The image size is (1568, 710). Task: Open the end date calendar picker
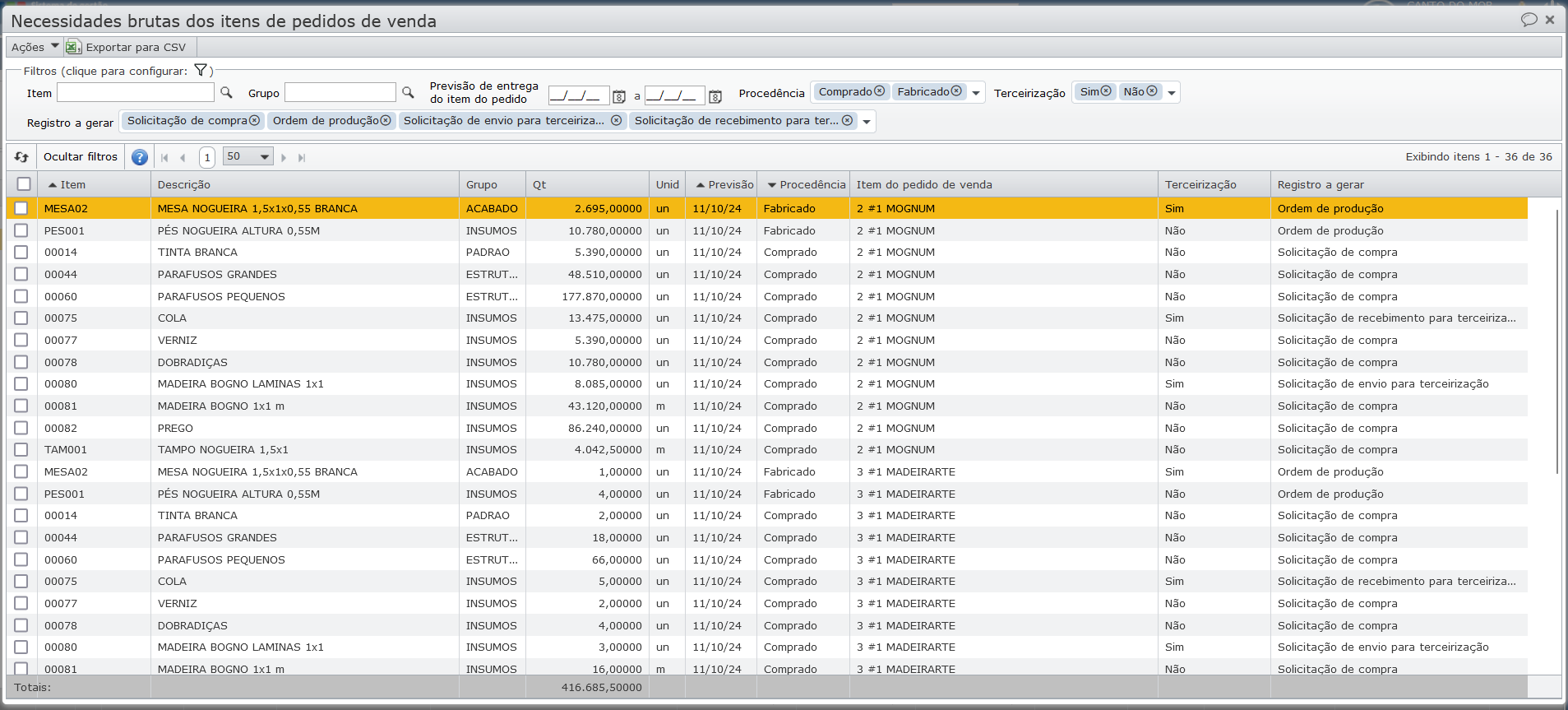(715, 96)
